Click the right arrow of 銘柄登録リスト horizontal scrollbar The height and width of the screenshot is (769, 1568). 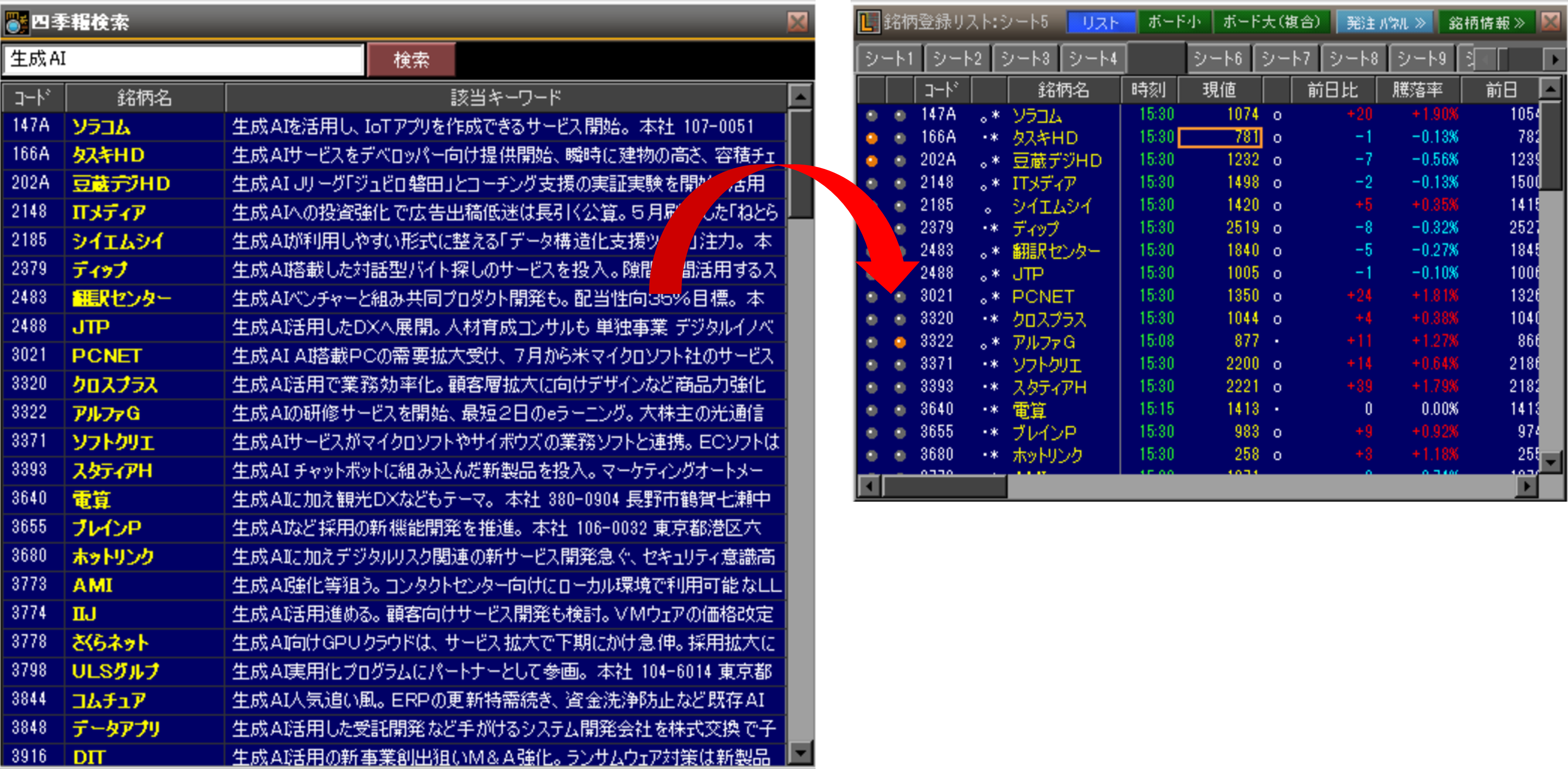point(1527,486)
